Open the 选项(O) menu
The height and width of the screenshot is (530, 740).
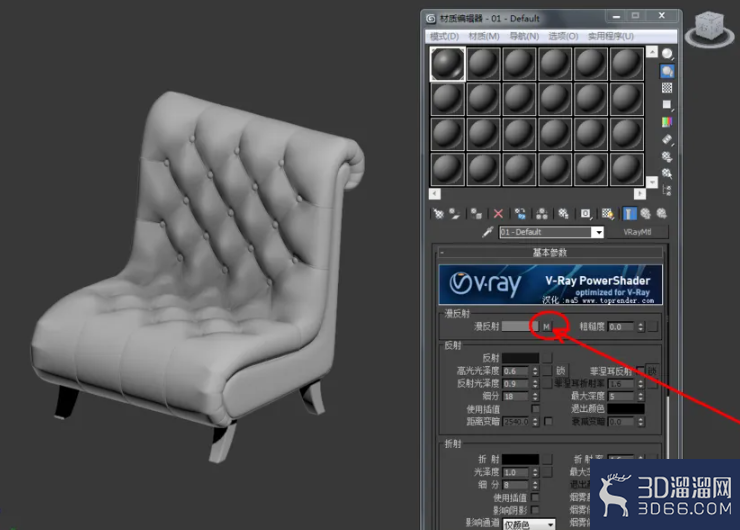563,36
